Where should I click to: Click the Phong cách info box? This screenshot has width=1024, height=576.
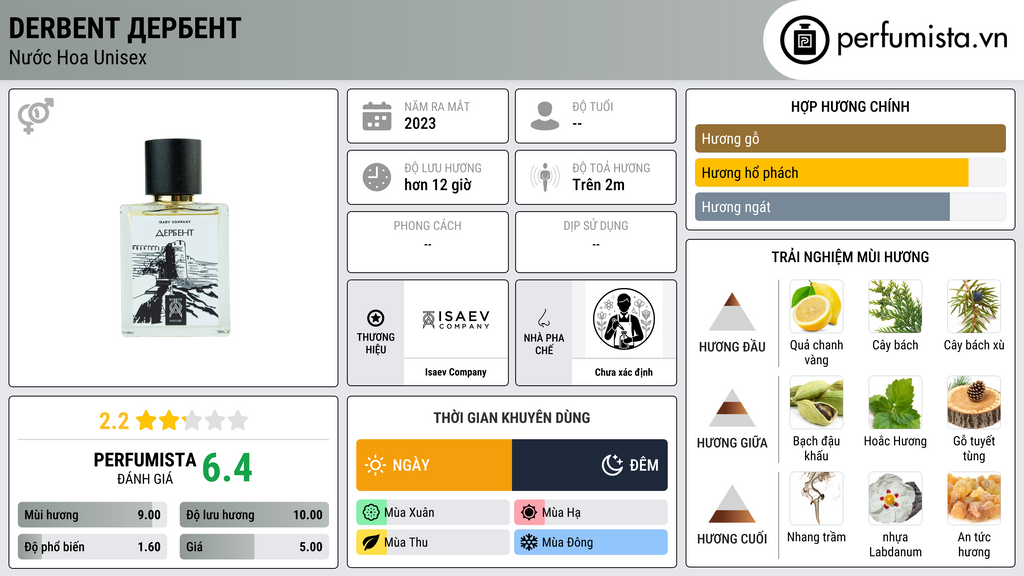click(428, 242)
